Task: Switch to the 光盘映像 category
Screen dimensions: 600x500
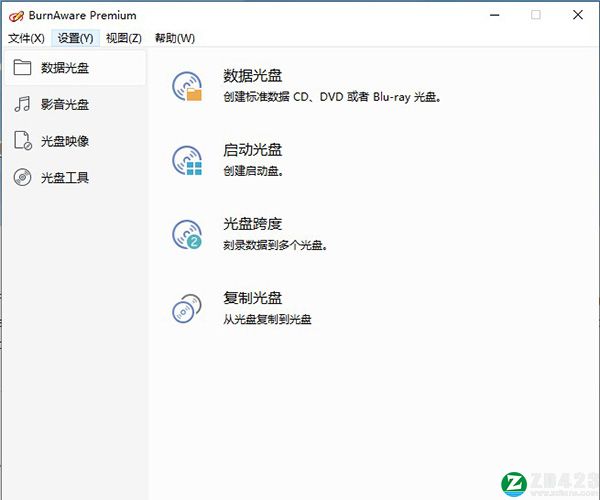Action: tap(75, 141)
